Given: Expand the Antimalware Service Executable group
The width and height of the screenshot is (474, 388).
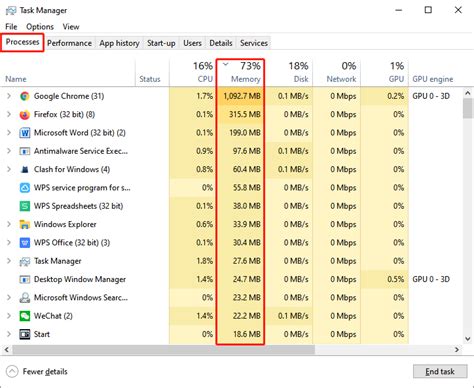Looking at the screenshot, I should 9,151.
